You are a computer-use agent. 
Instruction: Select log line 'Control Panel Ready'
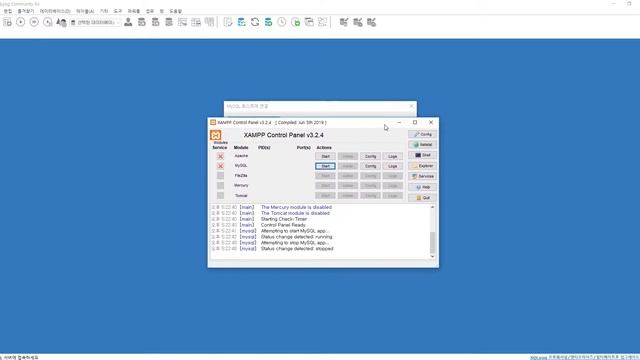283,225
